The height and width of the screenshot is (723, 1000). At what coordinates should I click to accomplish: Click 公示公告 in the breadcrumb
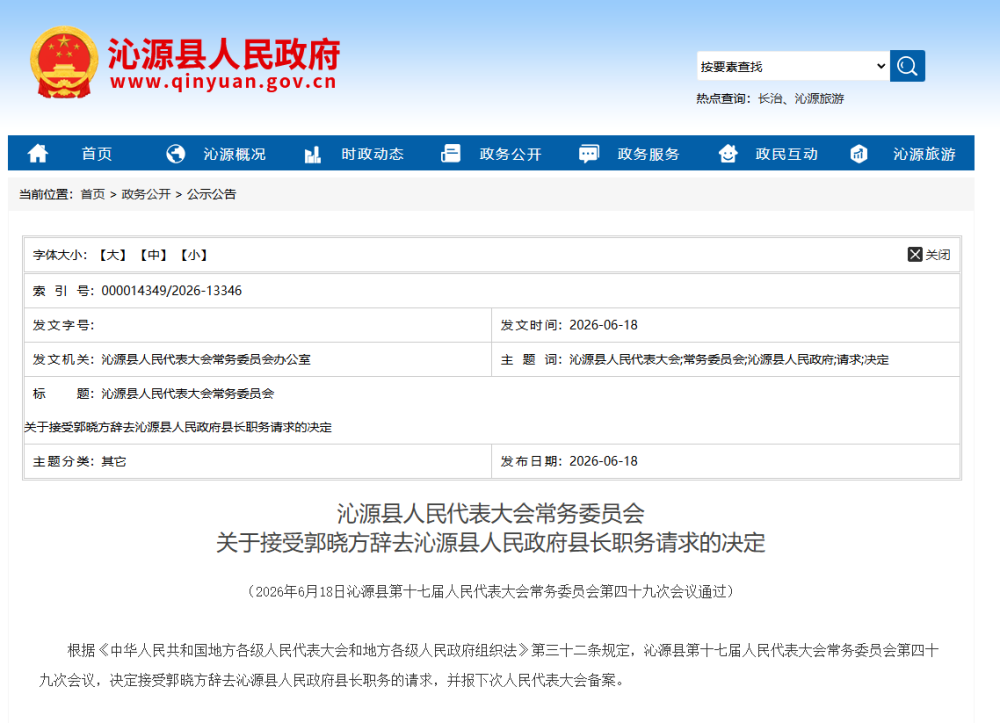click(211, 194)
